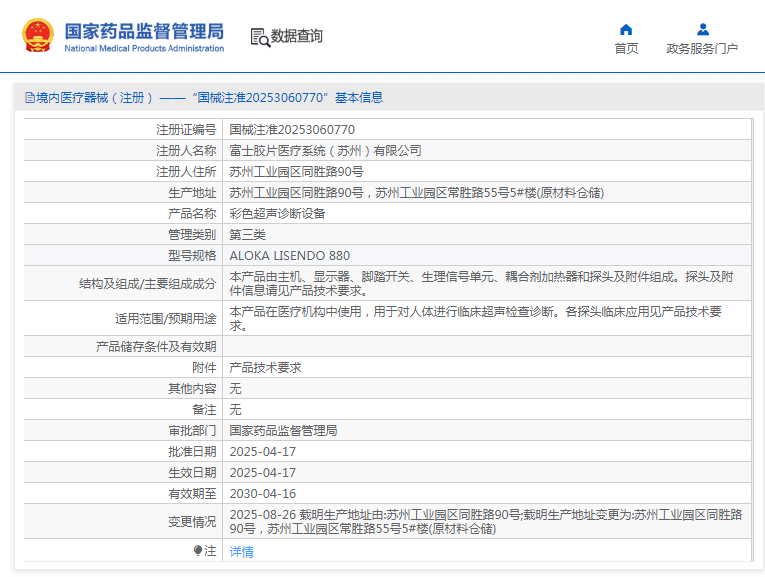Image resolution: width=765 pixels, height=577 pixels.
Task: Click the ALOKA LISENDO 880 model cell
Action: pyautogui.click(x=290, y=256)
